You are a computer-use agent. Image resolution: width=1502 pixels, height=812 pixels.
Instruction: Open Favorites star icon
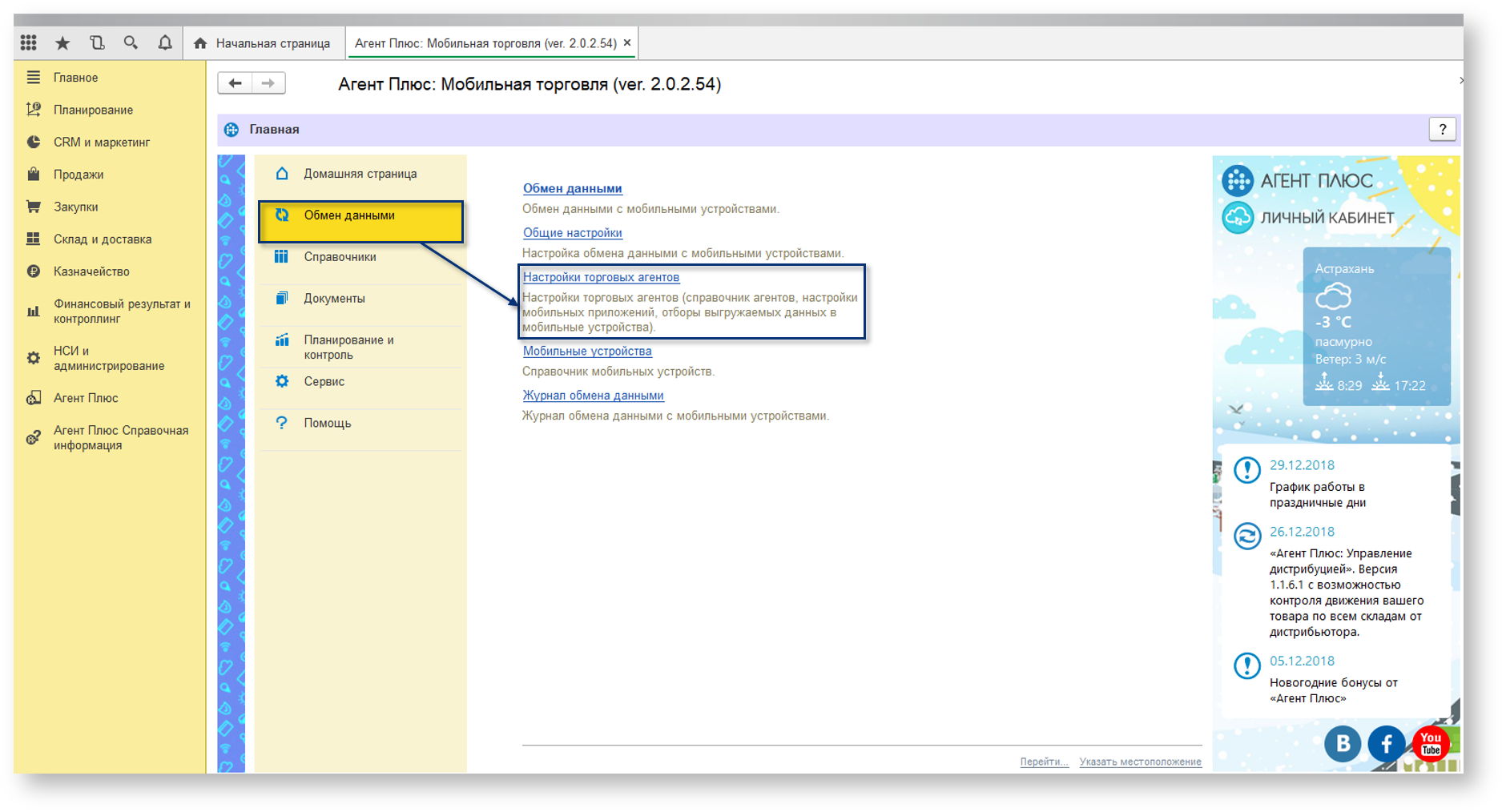[62, 42]
